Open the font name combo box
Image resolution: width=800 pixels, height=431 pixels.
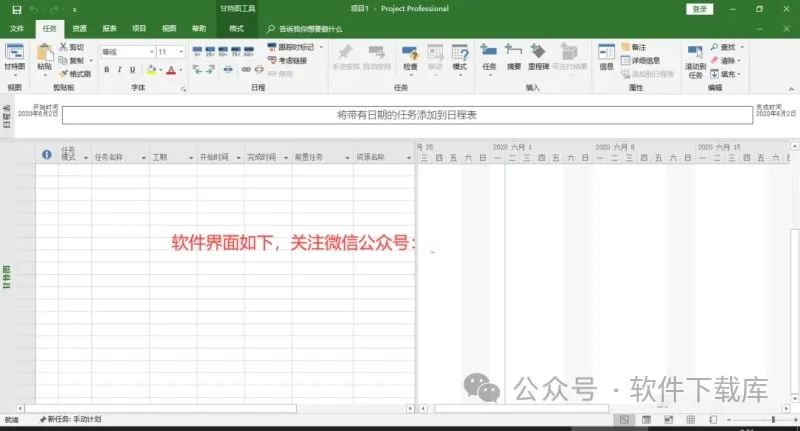click(128, 52)
